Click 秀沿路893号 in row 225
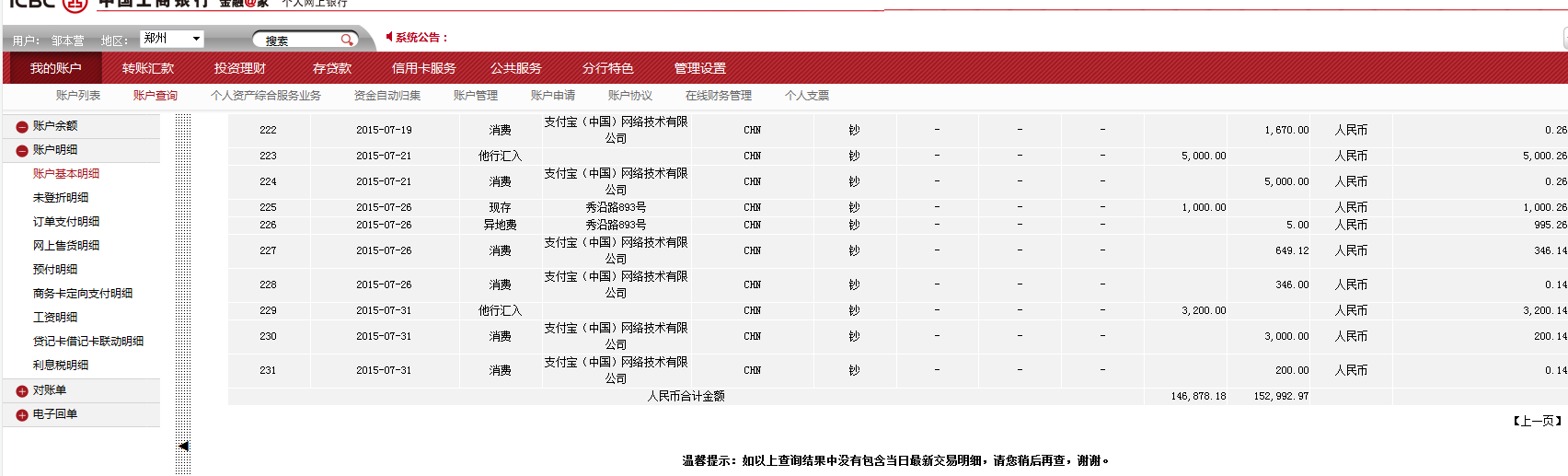1568x476 pixels. pyautogui.click(x=616, y=207)
